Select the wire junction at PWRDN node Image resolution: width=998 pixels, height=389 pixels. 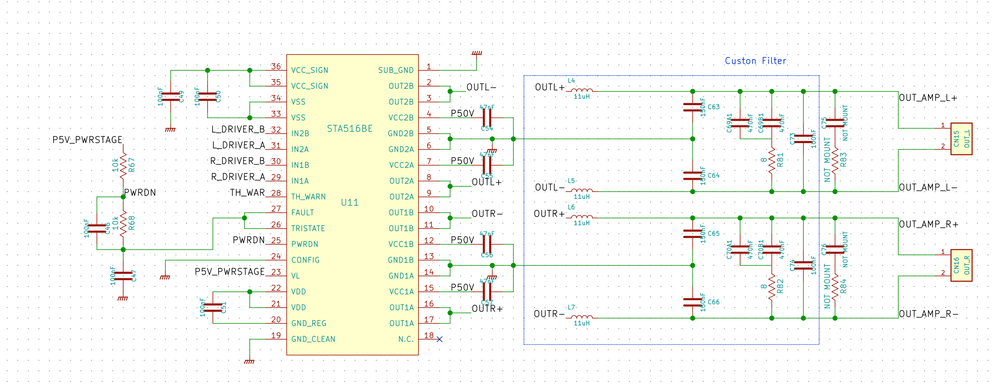[123, 197]
